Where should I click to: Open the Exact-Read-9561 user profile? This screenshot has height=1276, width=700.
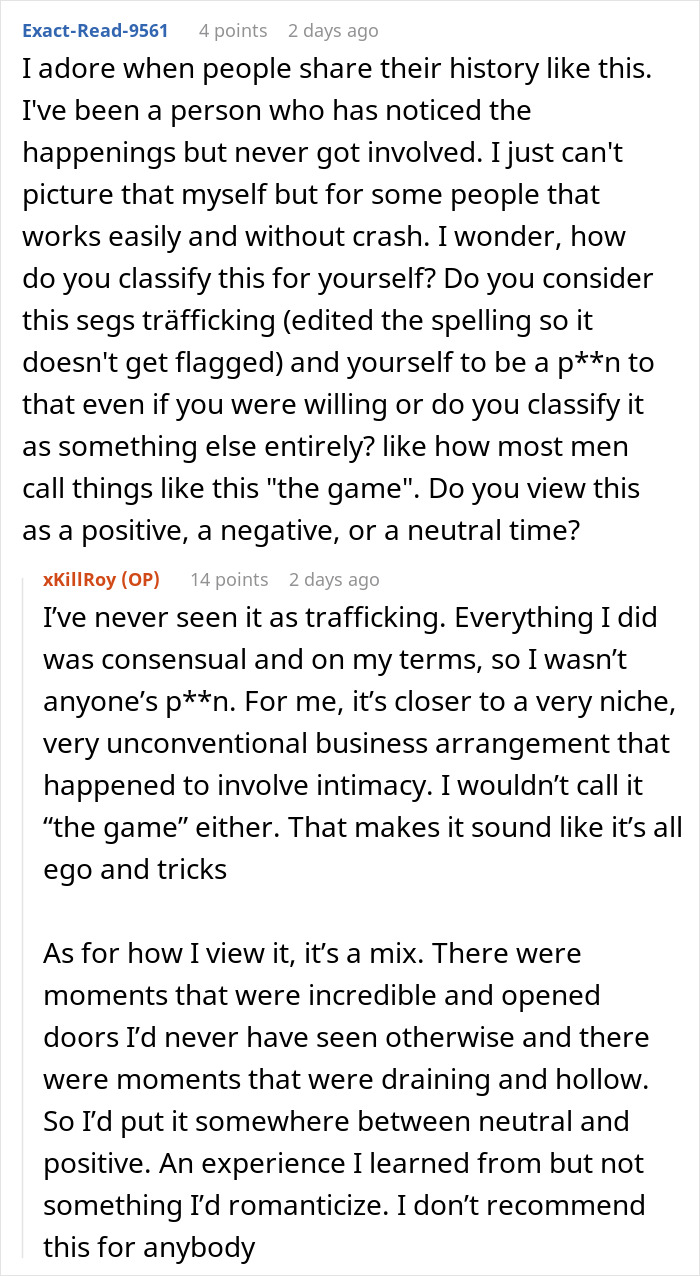[95, 31]
